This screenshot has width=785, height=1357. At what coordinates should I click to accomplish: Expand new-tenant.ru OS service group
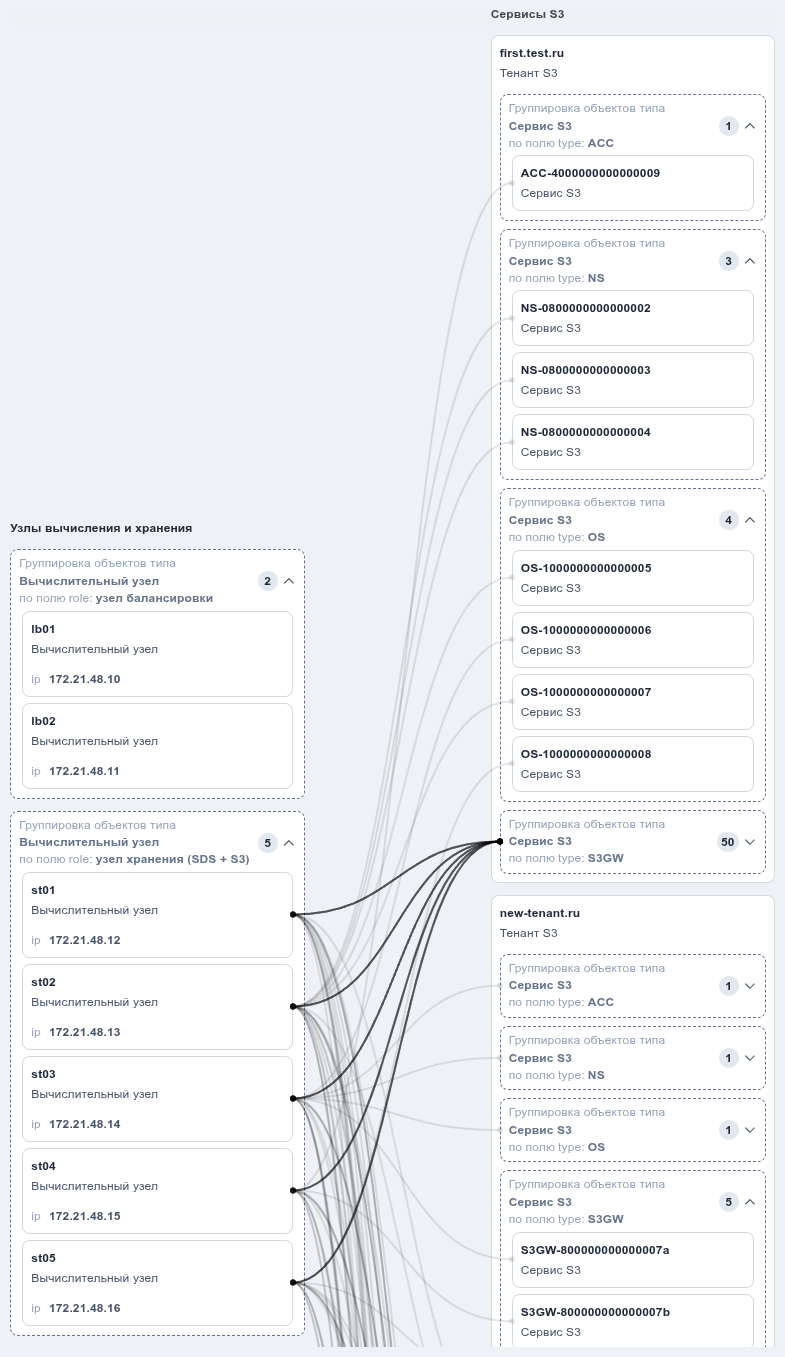click(x=750, y=1130)
